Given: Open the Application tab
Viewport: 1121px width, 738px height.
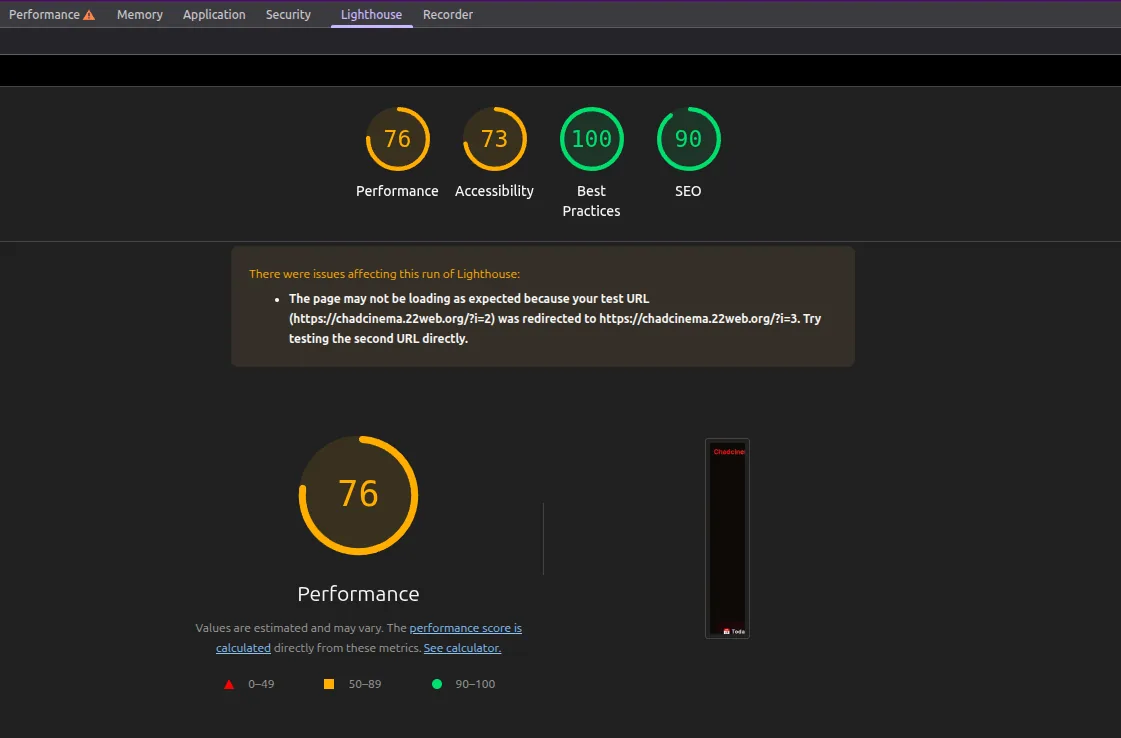Looking at the screenshot, I should [x=214, y=14].
